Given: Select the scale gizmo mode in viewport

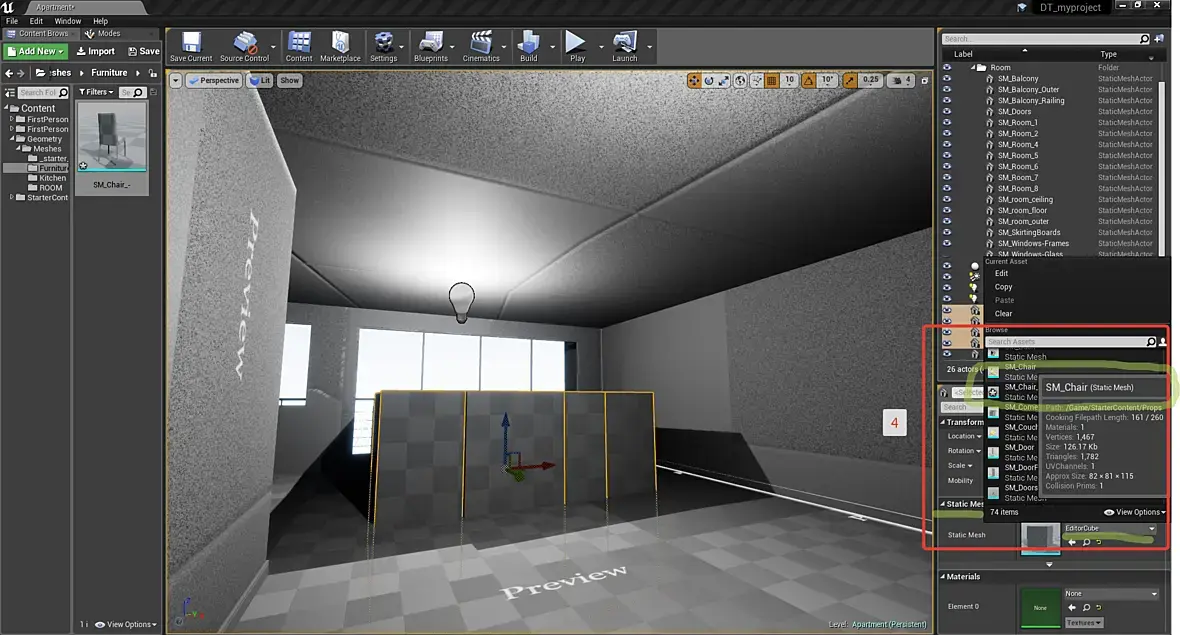Looking at the screenshot, I should [723, 81].
